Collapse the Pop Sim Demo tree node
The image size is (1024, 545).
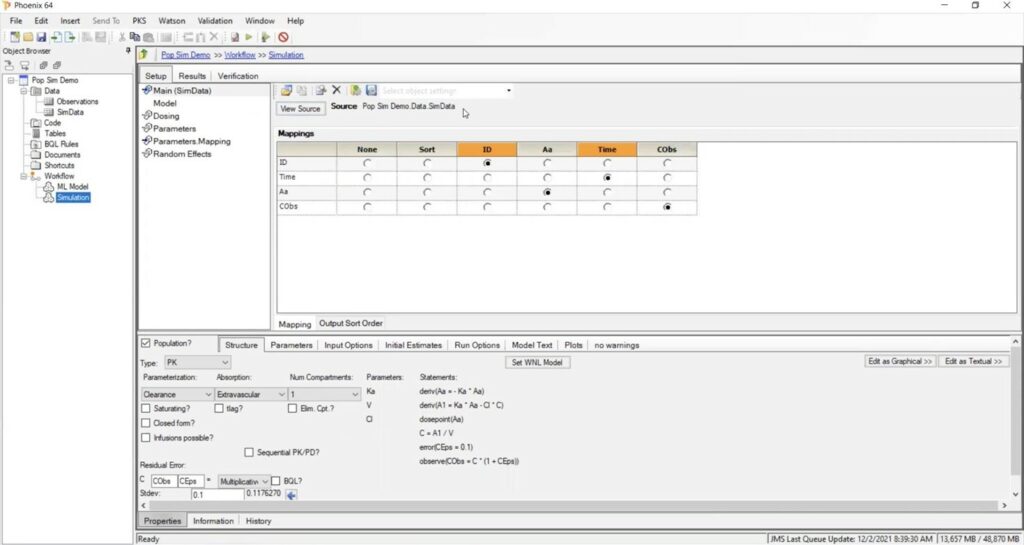pos(11,80)
